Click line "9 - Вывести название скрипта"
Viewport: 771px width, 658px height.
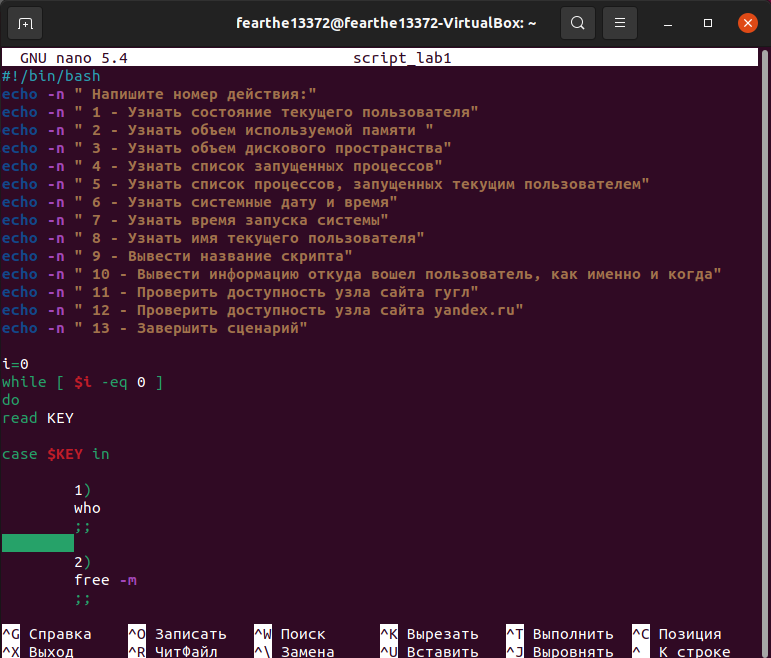(177, 256)
